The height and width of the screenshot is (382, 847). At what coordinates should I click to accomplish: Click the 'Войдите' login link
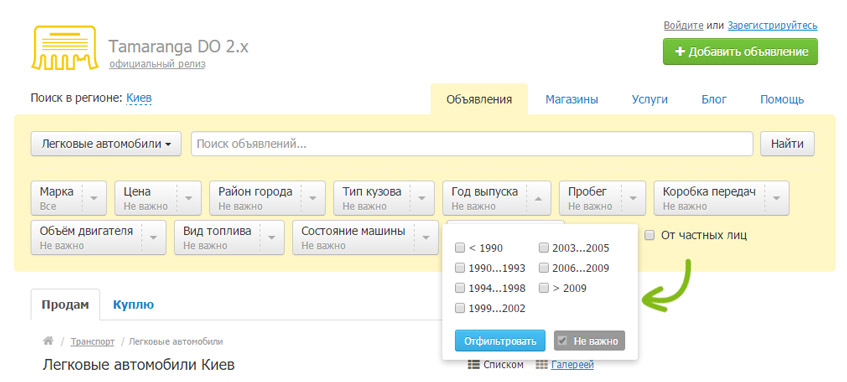tap(683, 25)
